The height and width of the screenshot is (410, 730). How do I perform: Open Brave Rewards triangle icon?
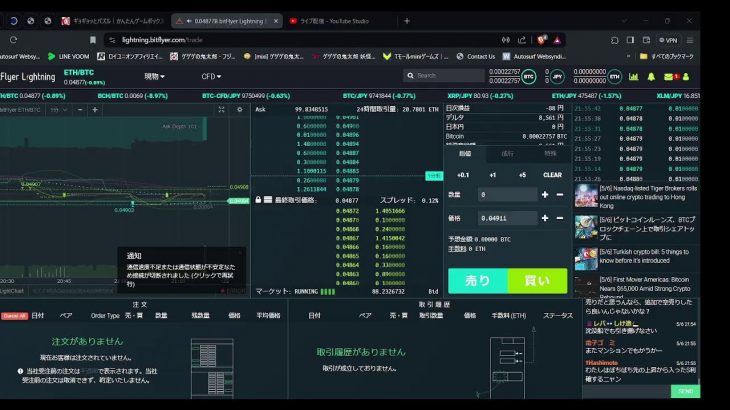pyautogui.click(x=557, y=40)
